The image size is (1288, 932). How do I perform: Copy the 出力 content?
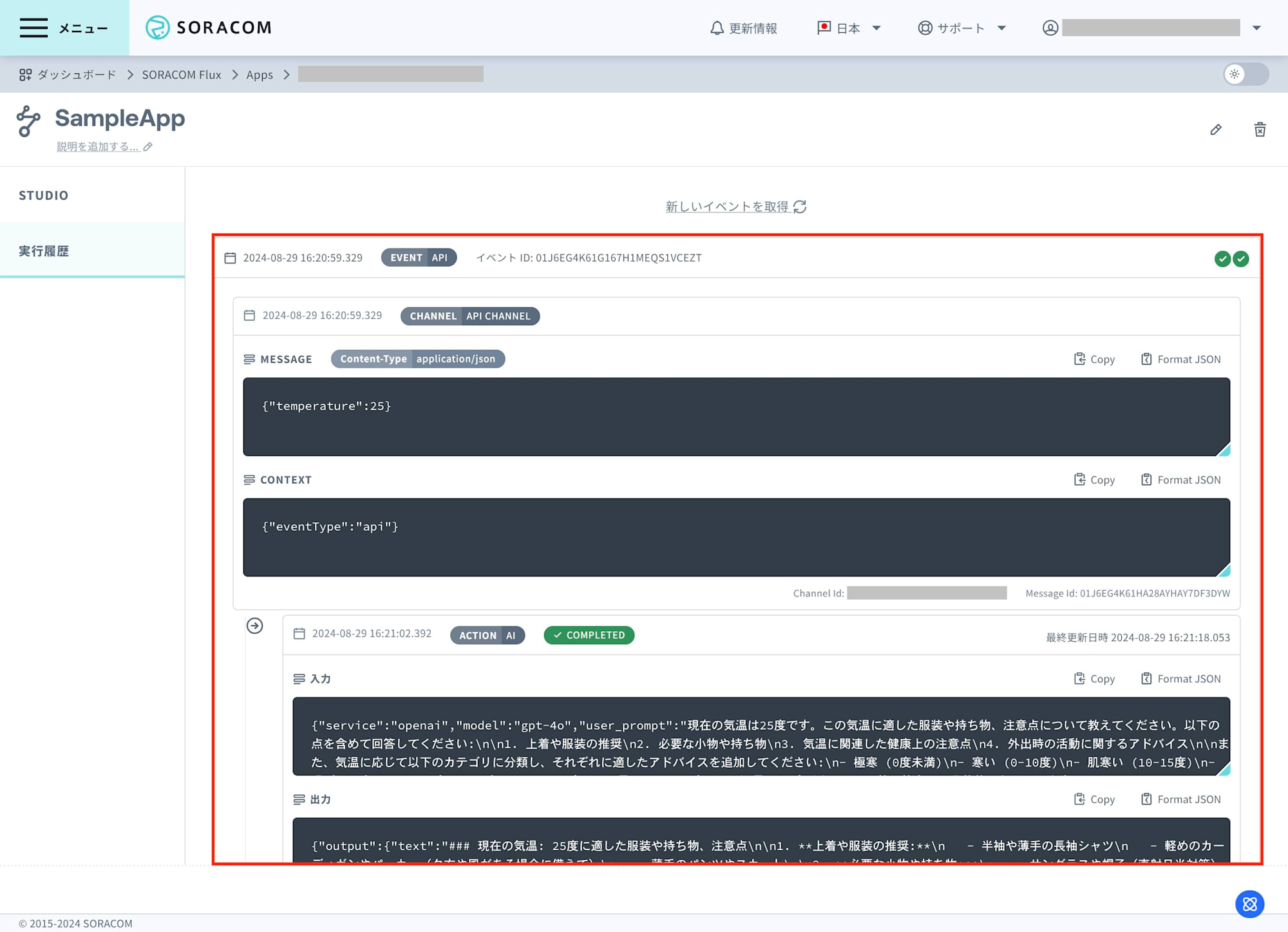click(x=1094, y=799)
